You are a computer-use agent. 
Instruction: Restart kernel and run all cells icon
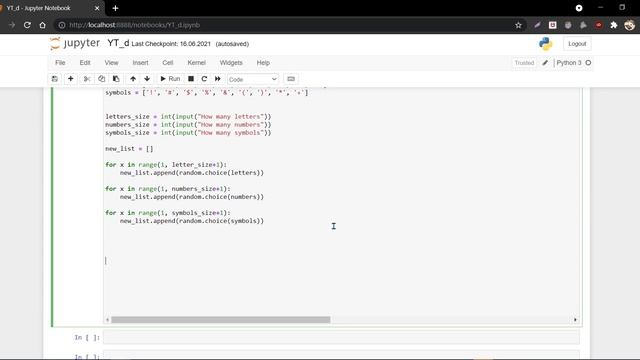pos(218,79)
